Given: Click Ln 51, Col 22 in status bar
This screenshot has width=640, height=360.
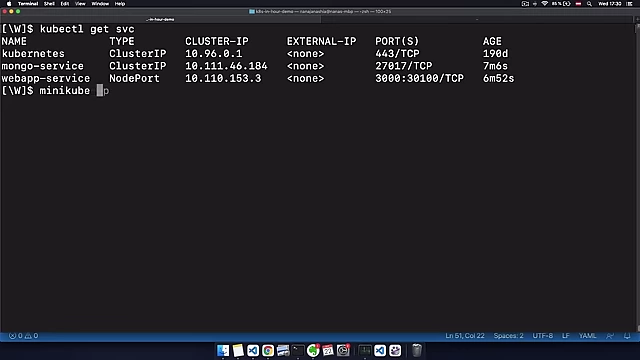Looking at the screenshot, I should pos(464,336).
